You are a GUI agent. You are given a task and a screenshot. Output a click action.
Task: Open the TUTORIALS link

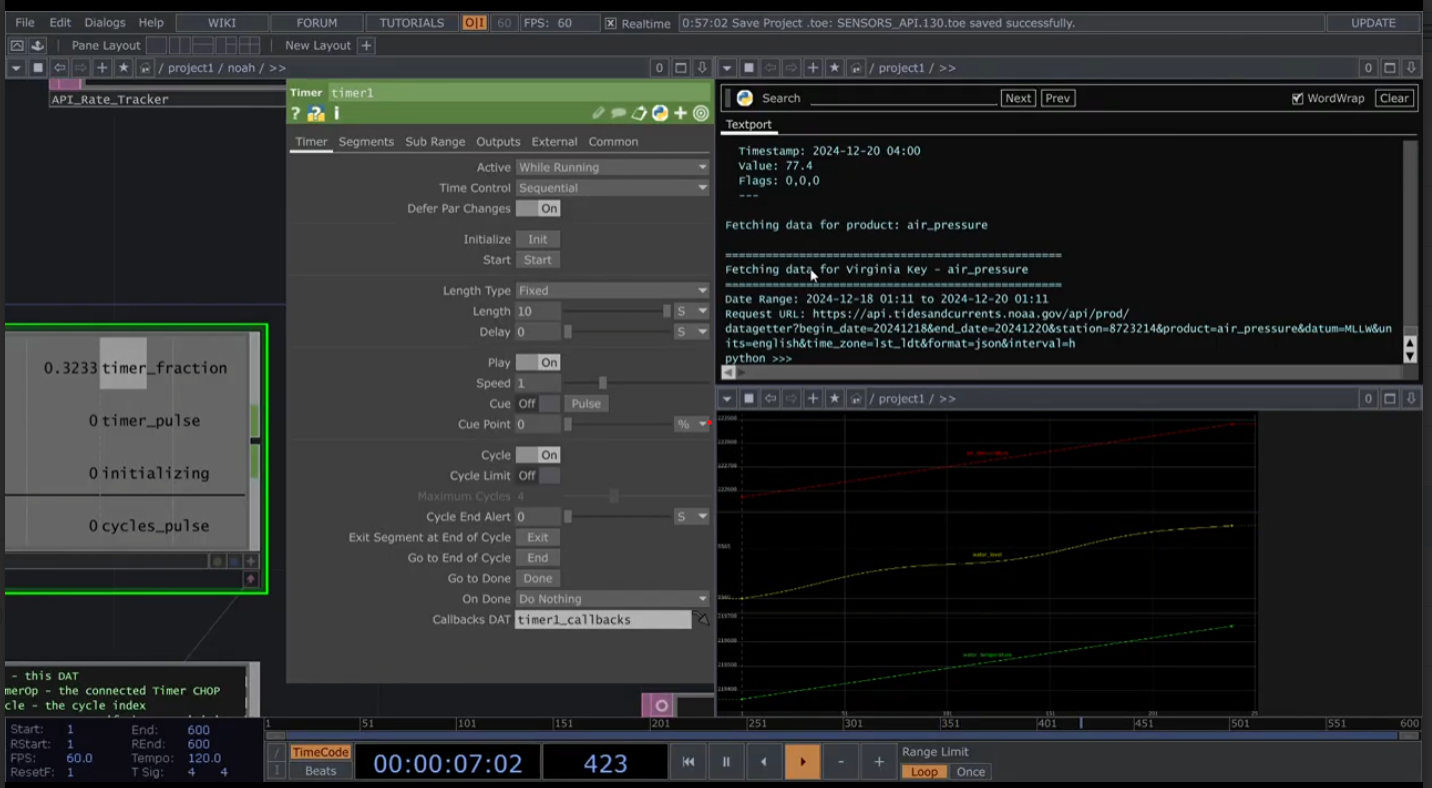[x=411, y=22]
